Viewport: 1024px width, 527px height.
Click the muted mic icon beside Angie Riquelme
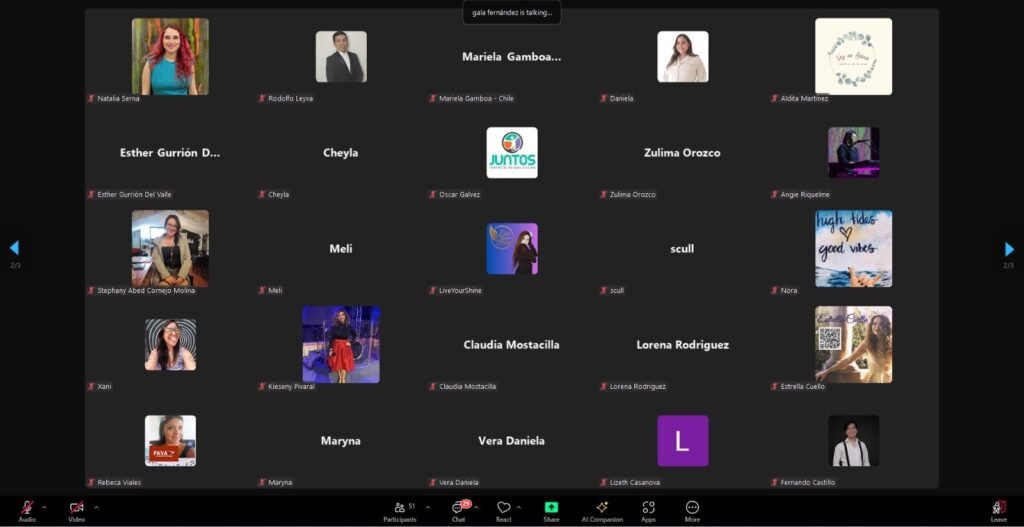click(x=775, y=195)
